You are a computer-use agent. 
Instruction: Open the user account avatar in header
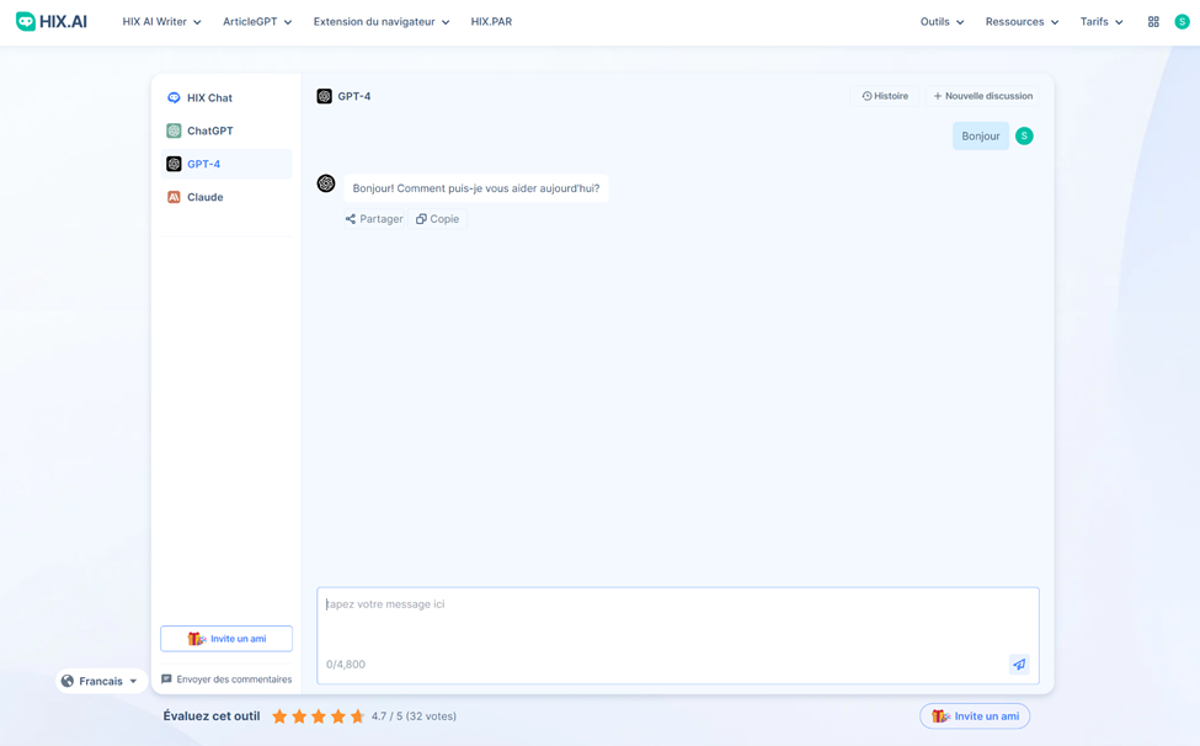pos(1182,22)
